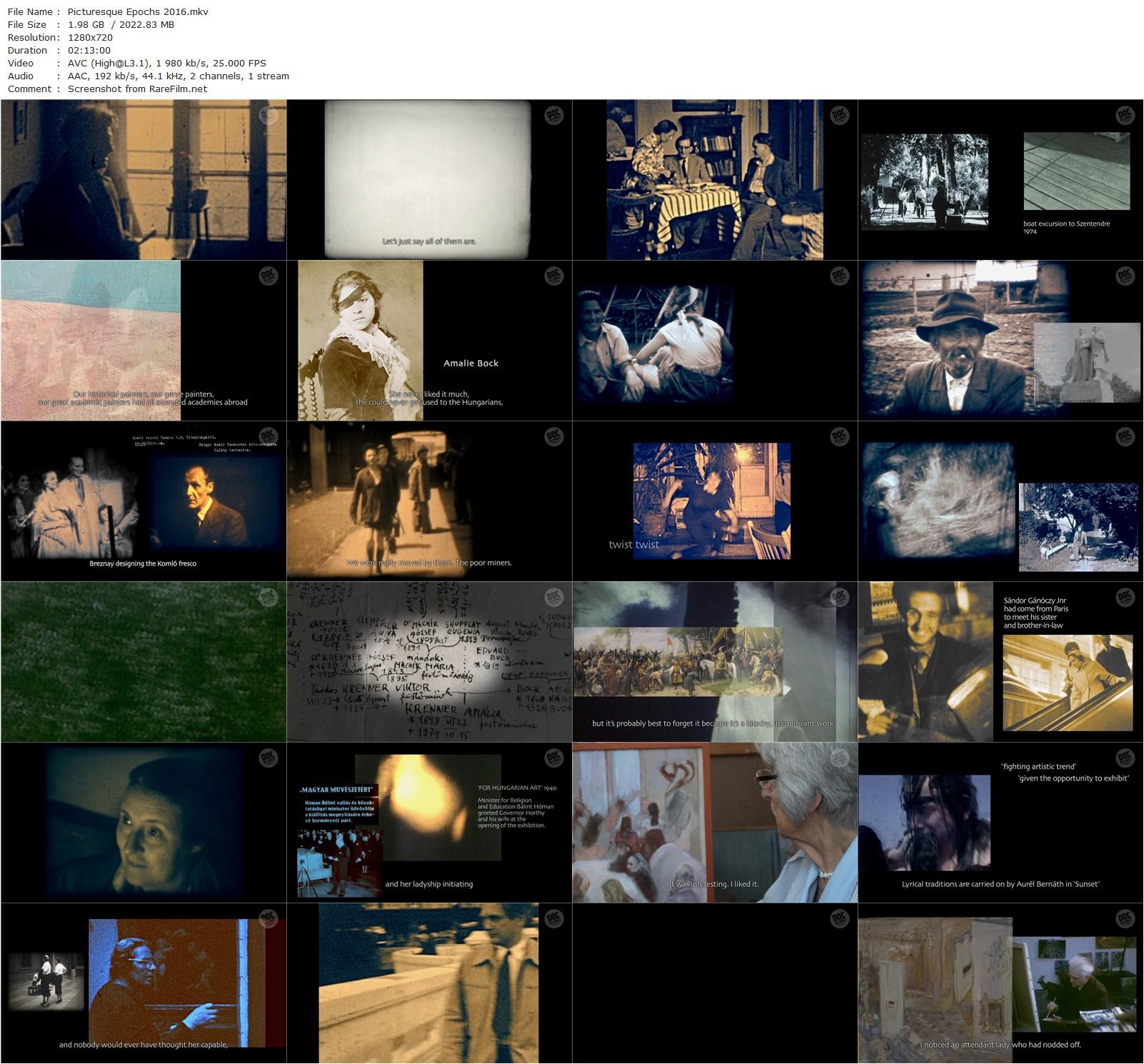
Task: Click the DOC watermark on the blank white screen frame
Action: 553,115
